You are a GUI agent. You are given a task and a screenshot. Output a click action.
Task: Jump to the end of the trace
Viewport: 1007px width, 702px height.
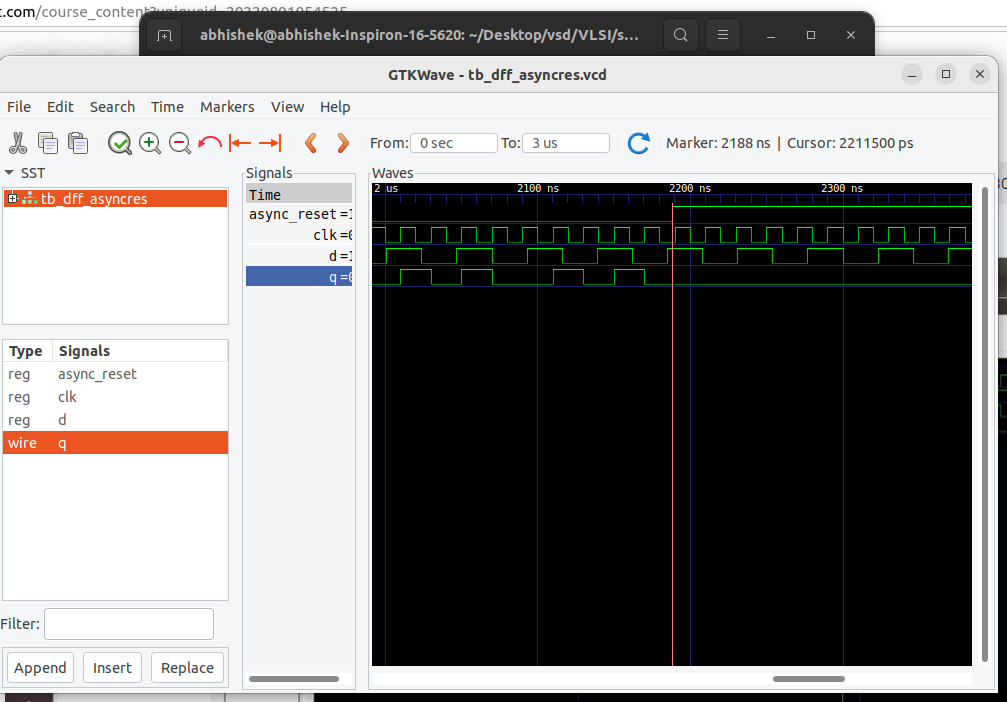[x=269, y=143]
